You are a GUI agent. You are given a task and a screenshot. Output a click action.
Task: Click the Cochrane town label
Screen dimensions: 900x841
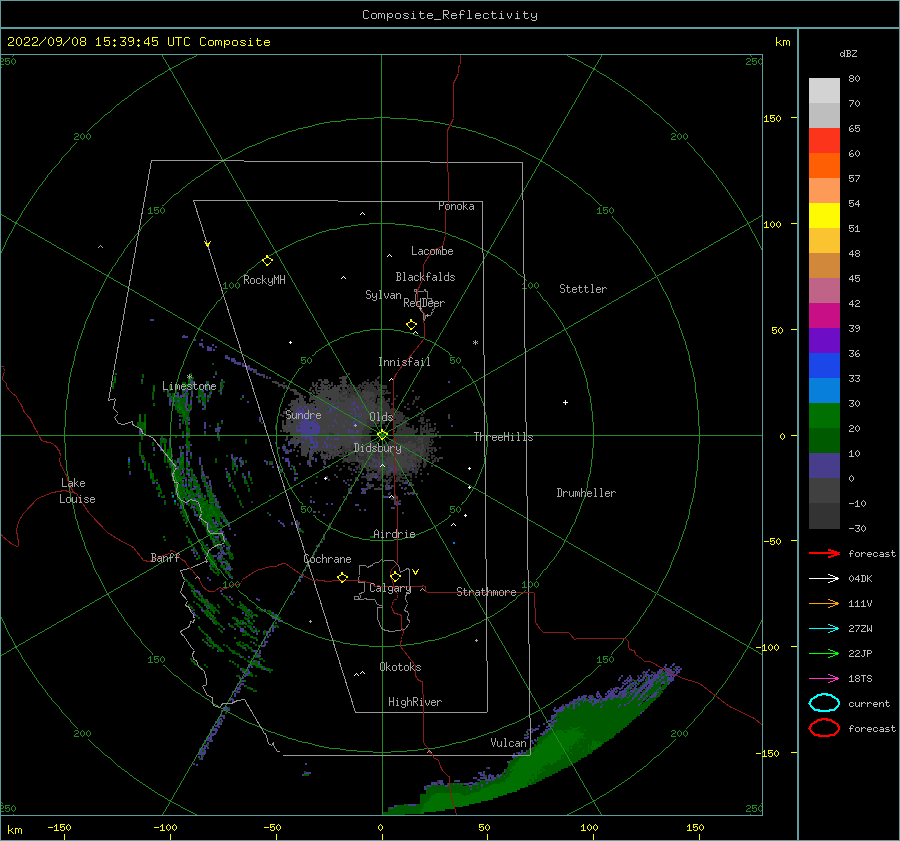point(327,559)
